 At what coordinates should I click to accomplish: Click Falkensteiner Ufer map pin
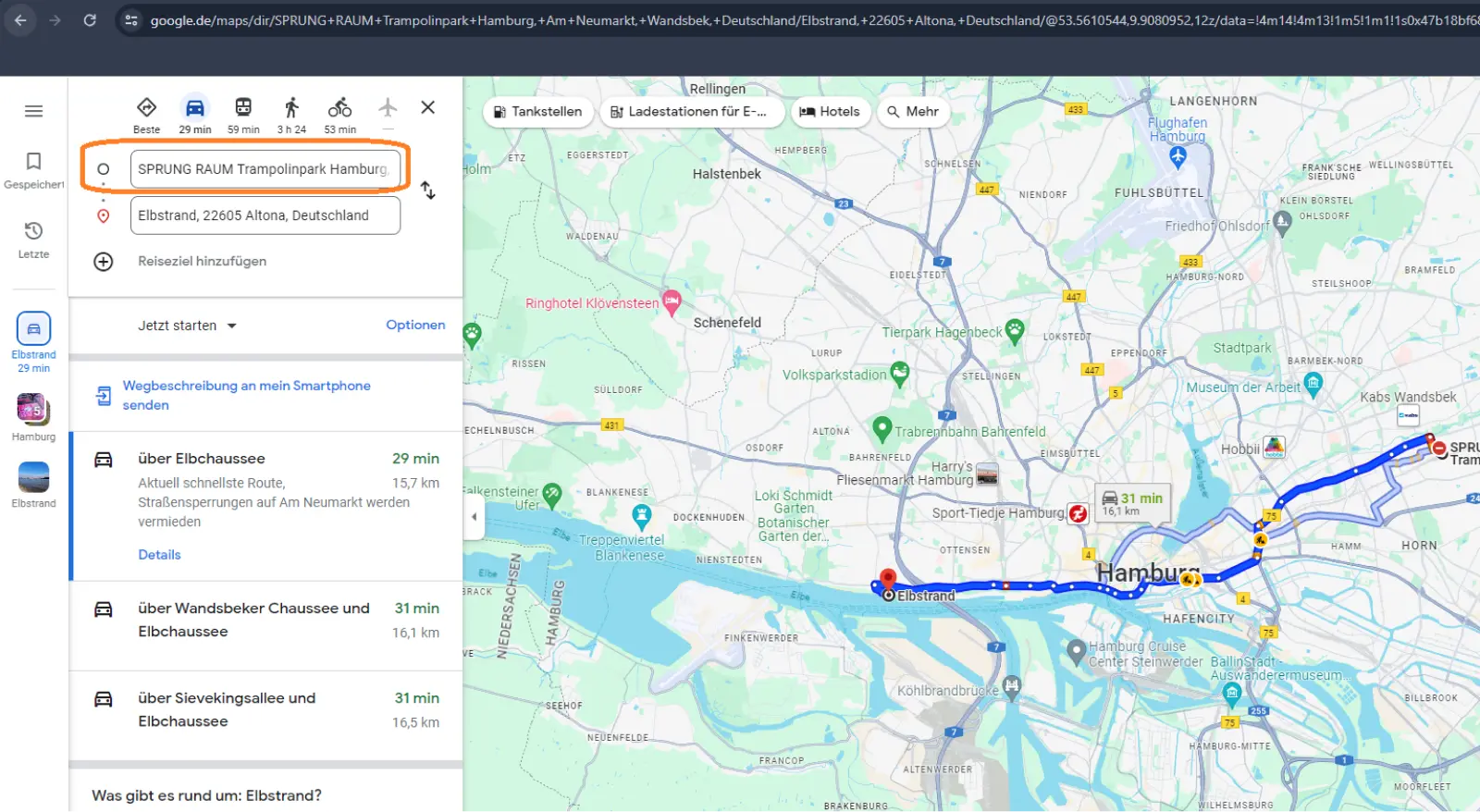click(552, 495)
